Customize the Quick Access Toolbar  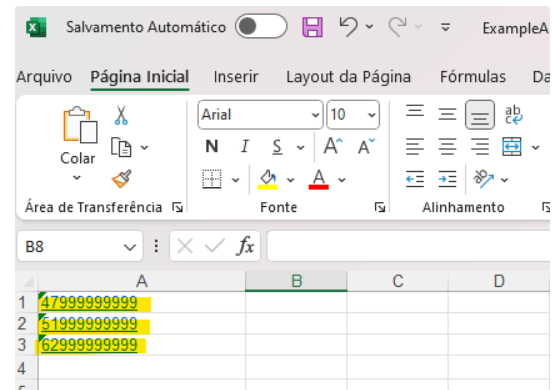pos(445,27)
